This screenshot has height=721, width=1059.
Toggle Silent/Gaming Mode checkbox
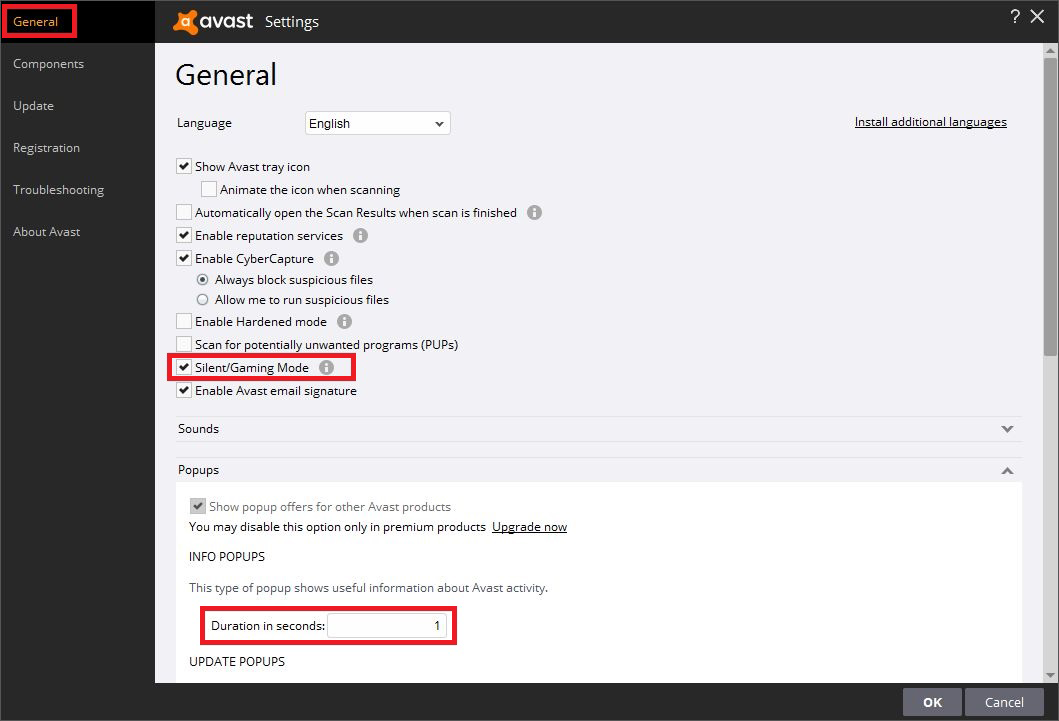point(184,367)
